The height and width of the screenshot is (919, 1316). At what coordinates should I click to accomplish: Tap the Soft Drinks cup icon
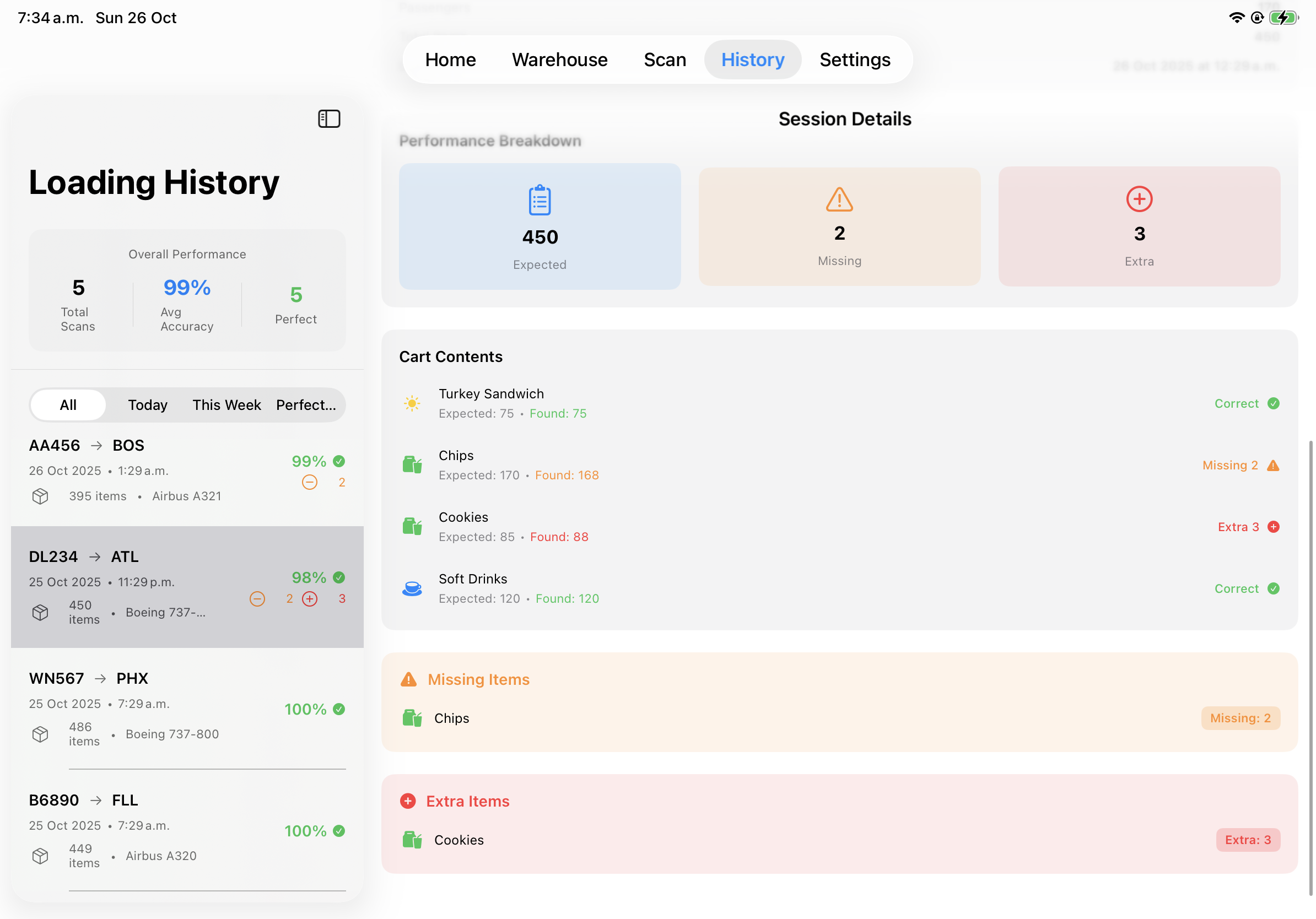pyautogui.click(x=412, y=588)
